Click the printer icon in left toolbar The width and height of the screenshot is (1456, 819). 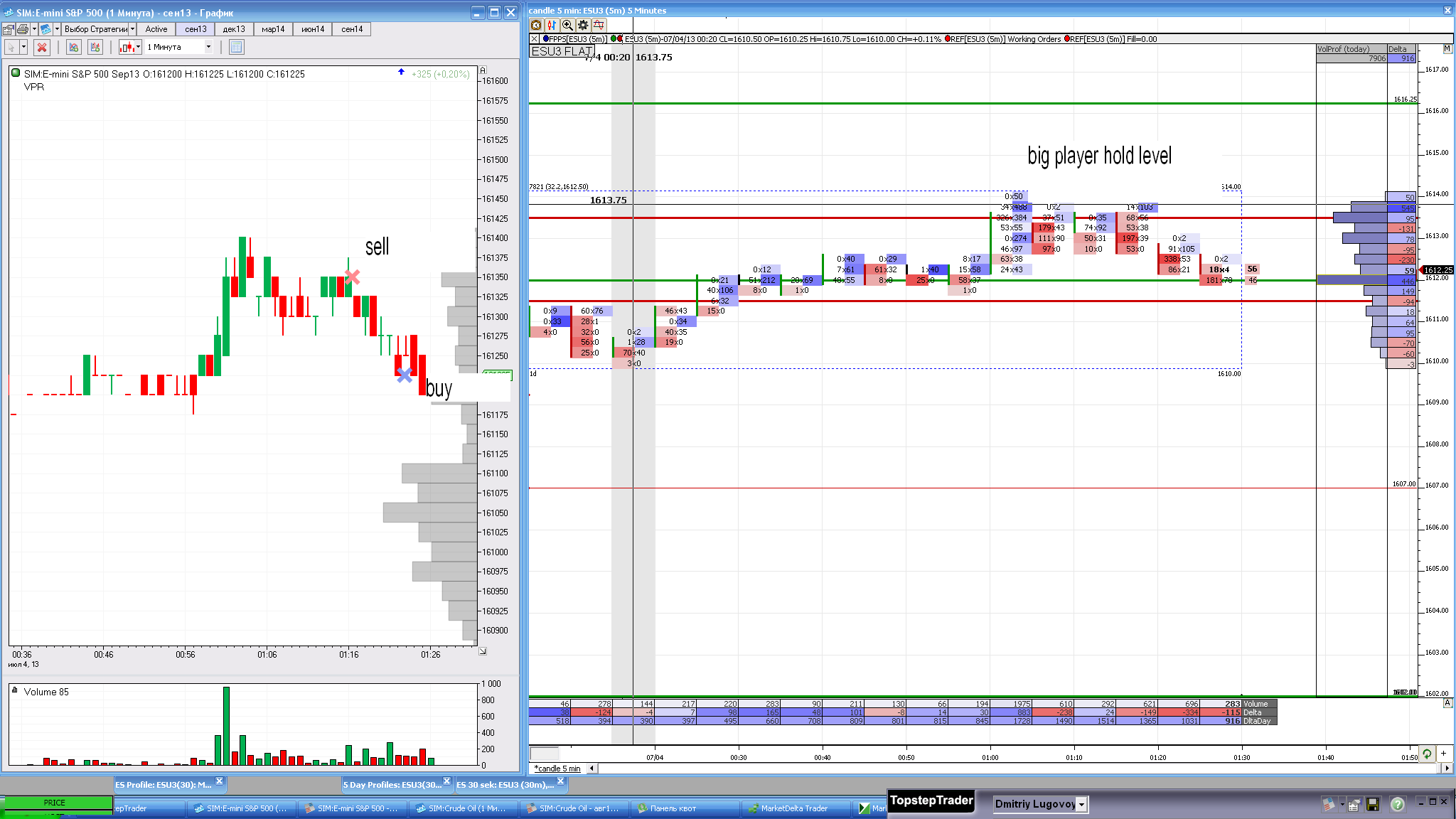click(23, 29)
